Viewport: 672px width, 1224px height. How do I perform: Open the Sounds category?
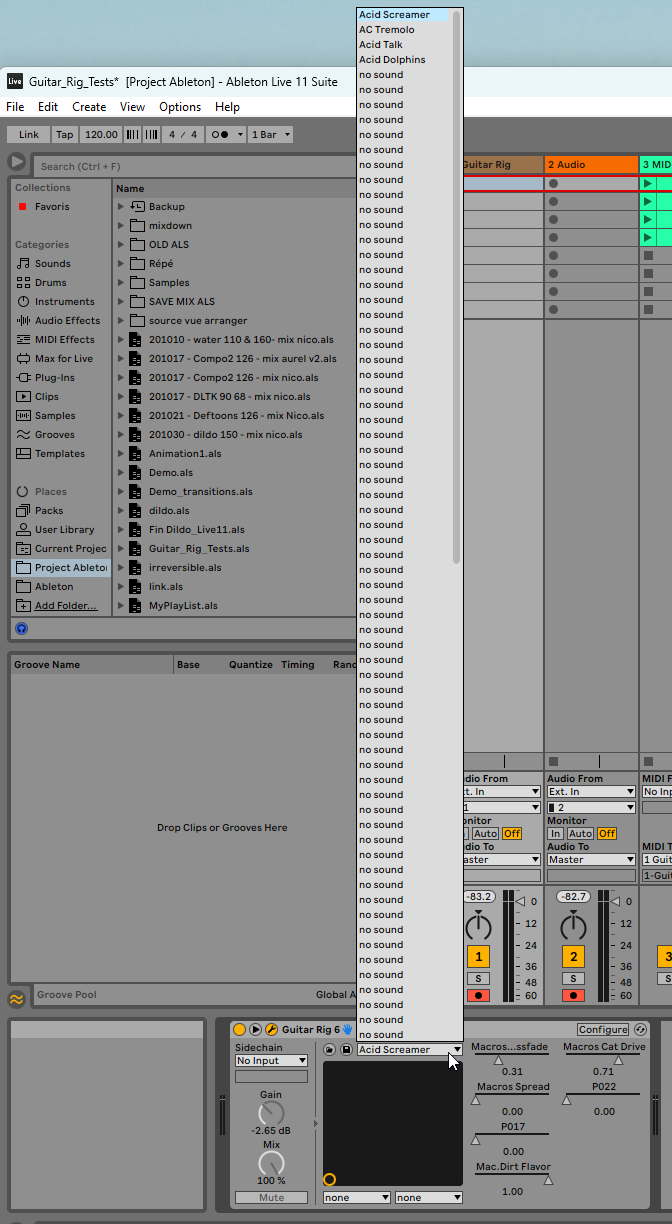53,264
